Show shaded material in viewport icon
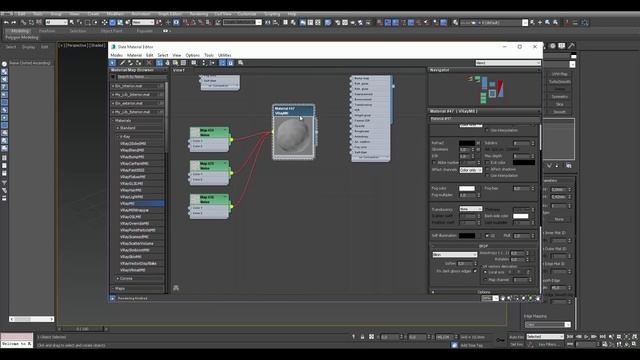The image size is (640, 360). [x=176, y=63]
